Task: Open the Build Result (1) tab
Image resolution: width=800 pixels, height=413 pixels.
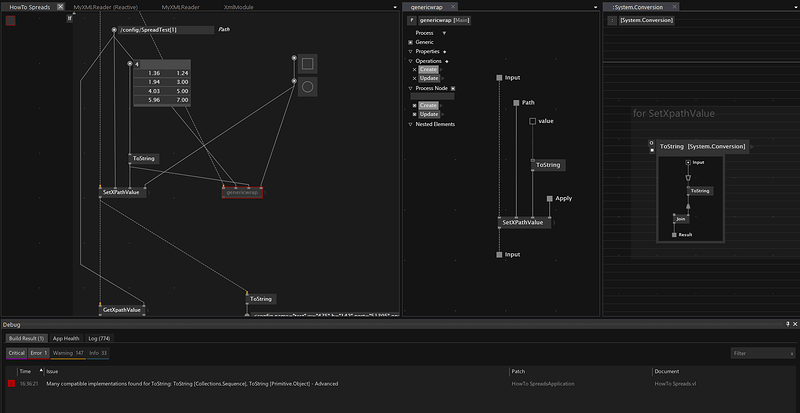Action: click(27, 338)
